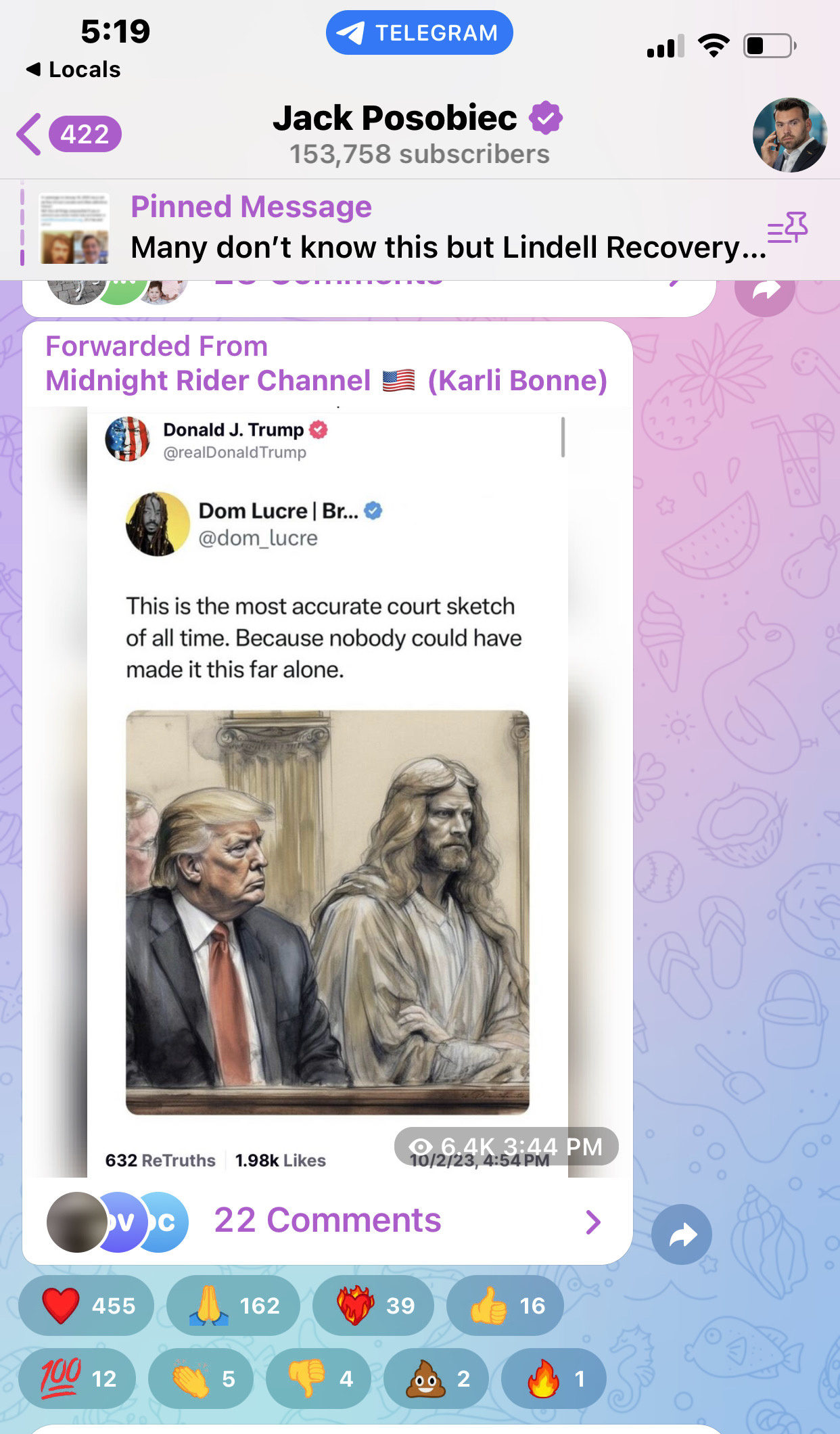Toggle the thumbs up reaction 16

click(x=505, y=1305)
